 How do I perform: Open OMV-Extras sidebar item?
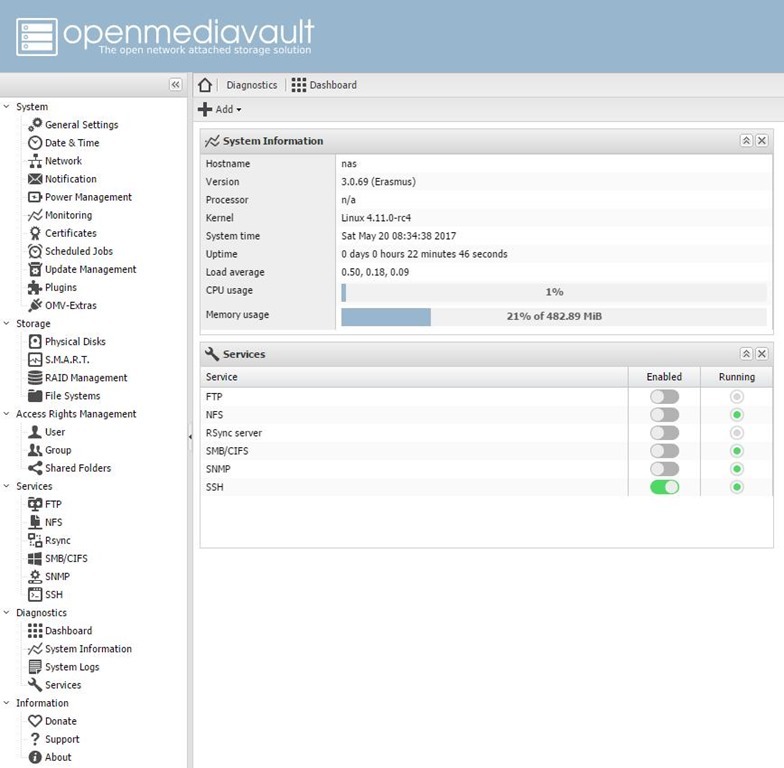70,306
